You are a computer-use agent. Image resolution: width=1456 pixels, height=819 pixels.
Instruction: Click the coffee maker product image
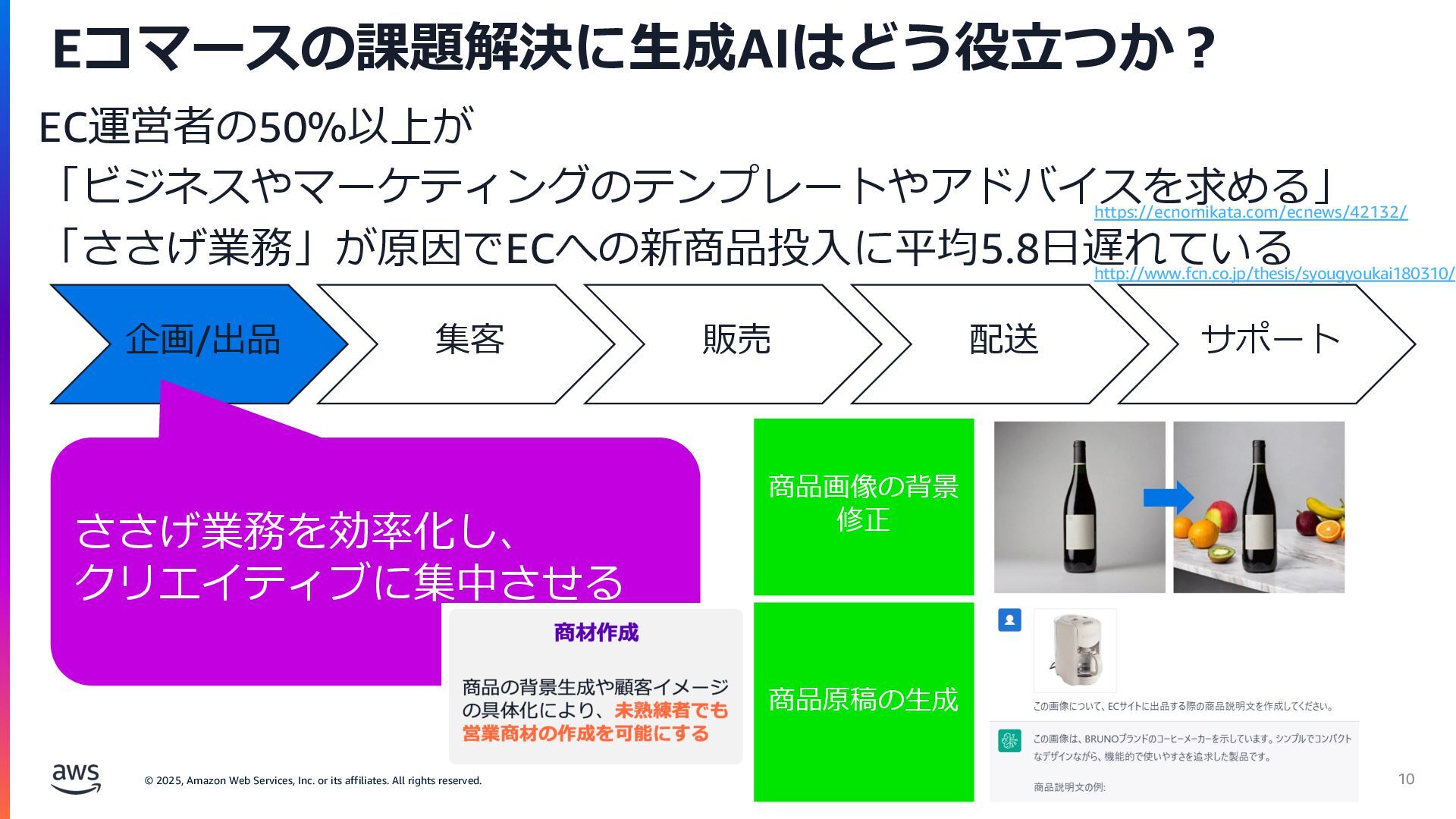point(1075,651)
